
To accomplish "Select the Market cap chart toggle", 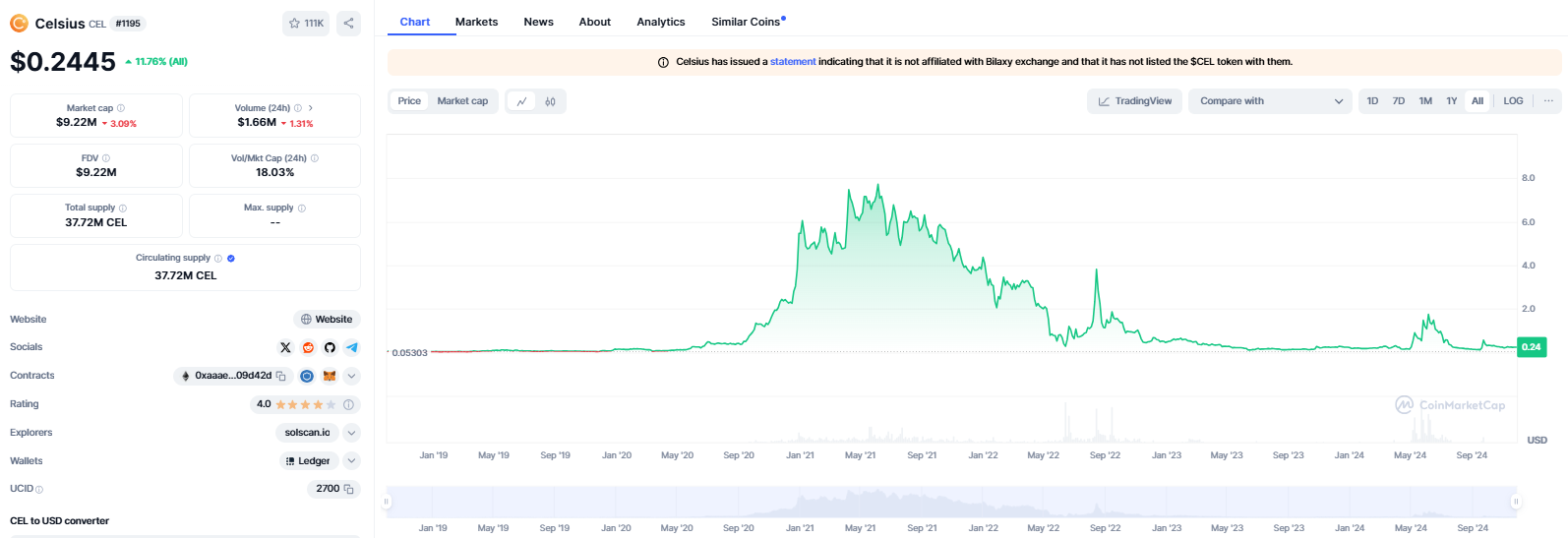I will [462, 101].
